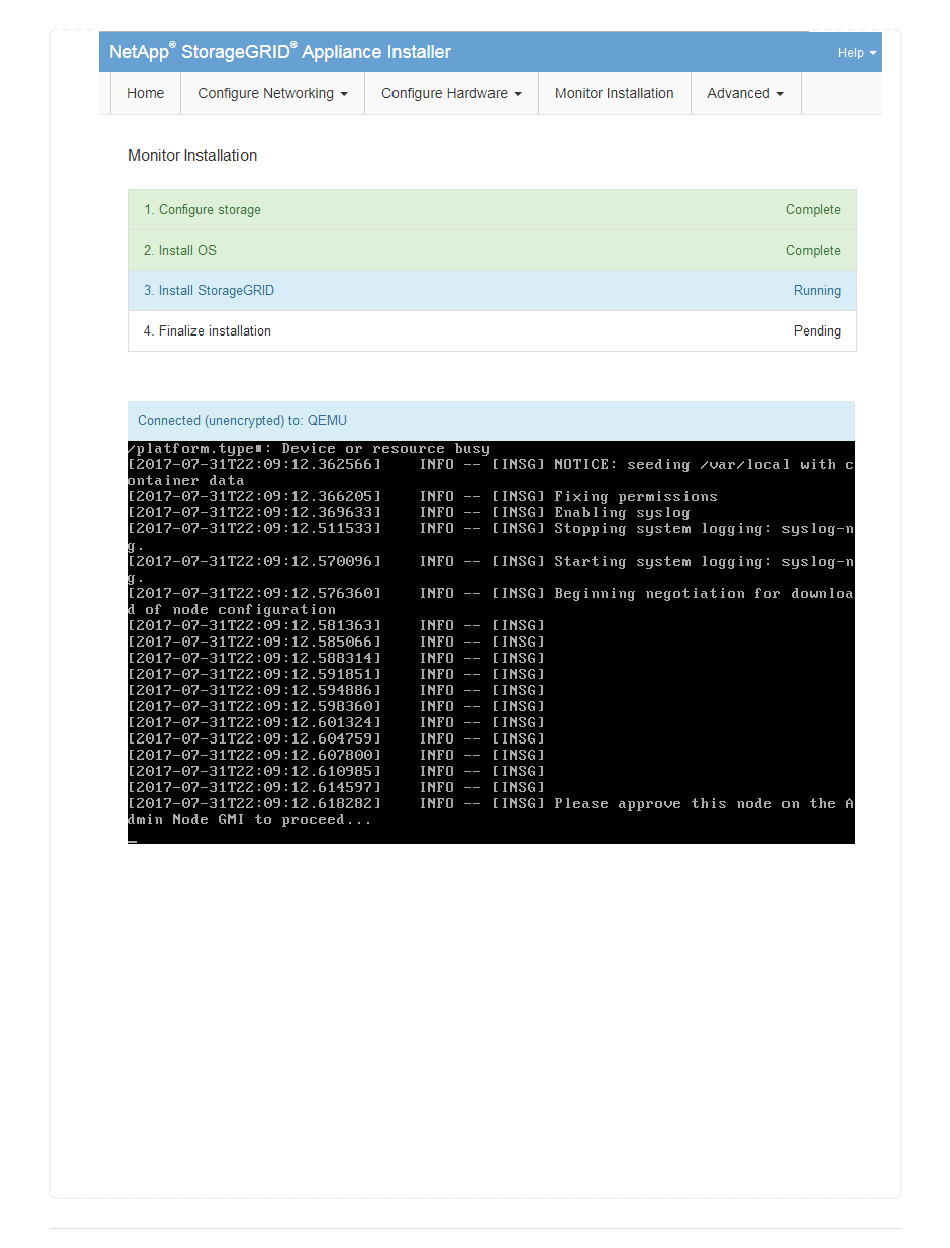Expand the Advanced menu
Viewport: 950px width, 1248px height.
[746, 93]
